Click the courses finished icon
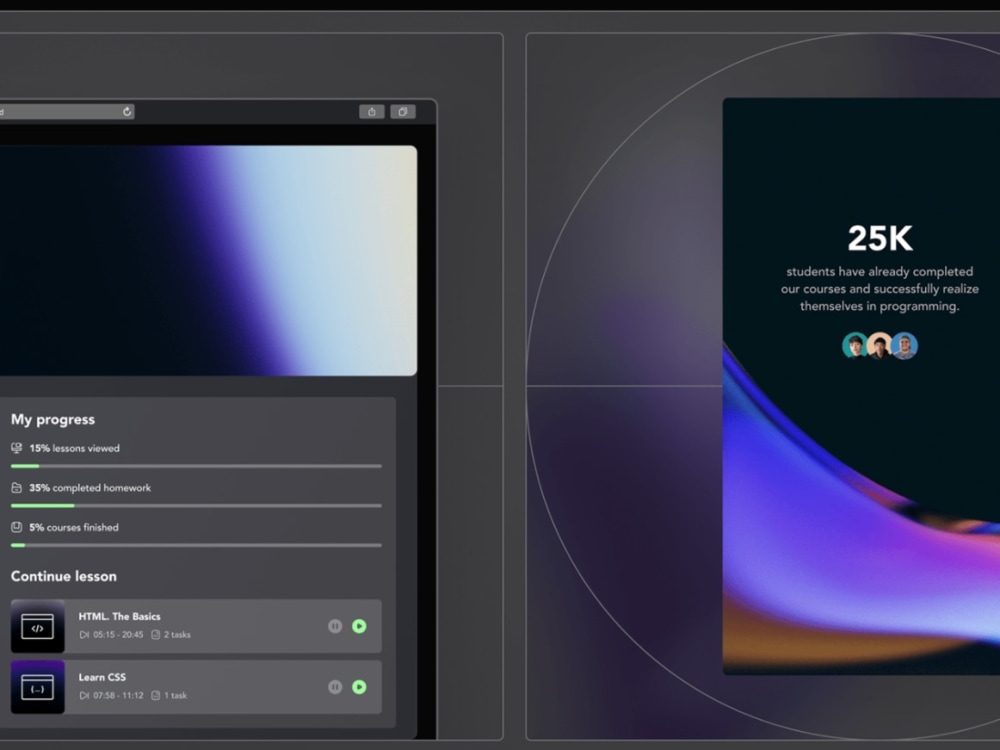 click(x=17, y=527)
